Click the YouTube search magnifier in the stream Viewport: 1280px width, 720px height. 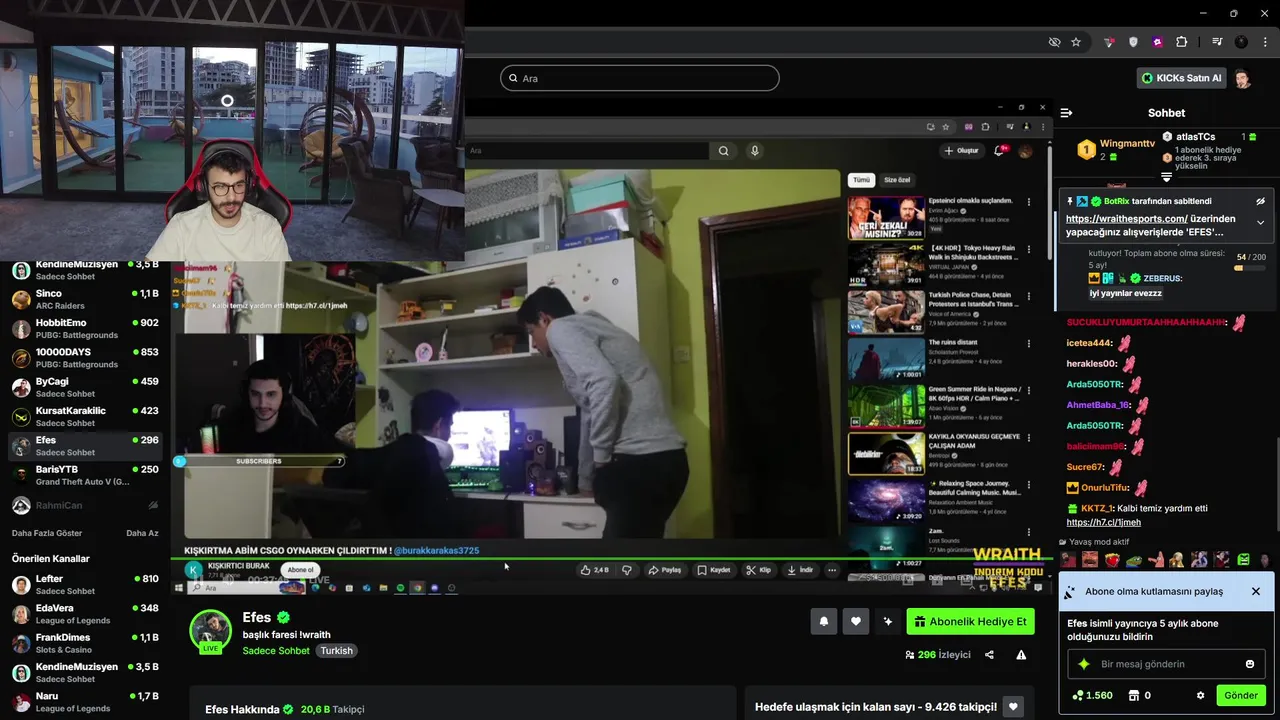point(723,151)
